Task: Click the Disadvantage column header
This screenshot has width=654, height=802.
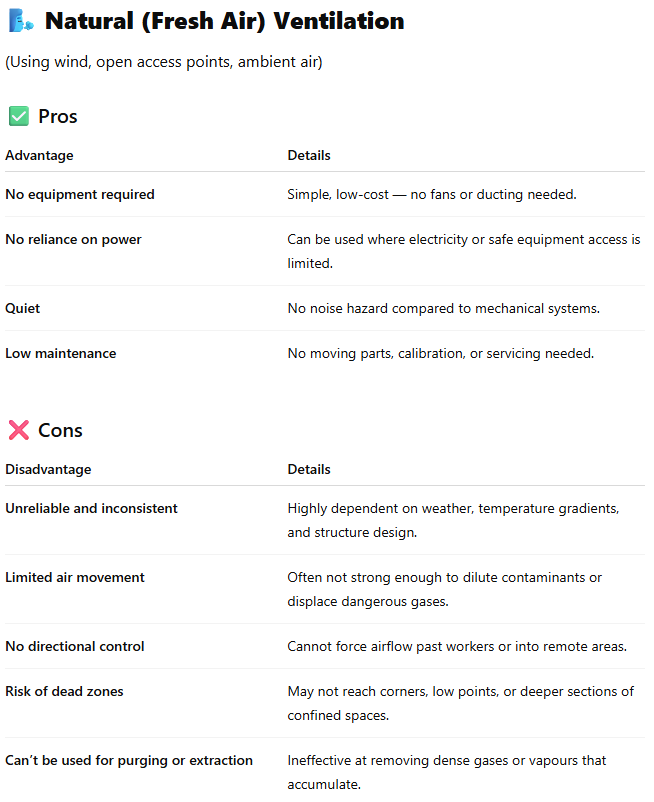Action: click(48, 470)
